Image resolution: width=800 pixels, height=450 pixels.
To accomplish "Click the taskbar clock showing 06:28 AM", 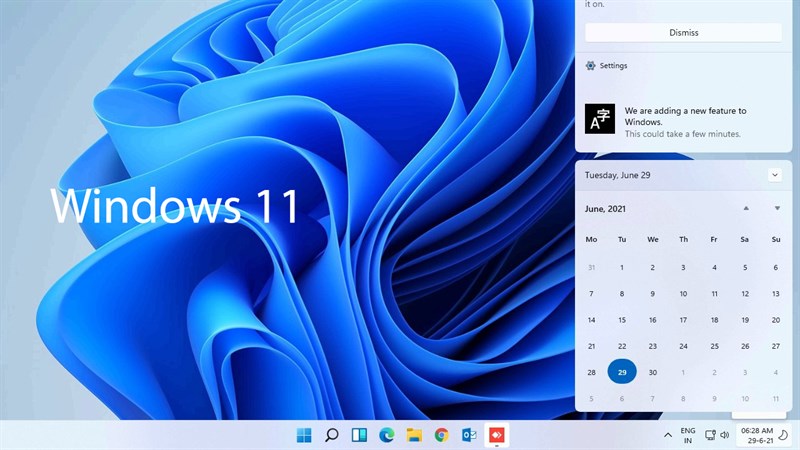I will tap(757, 435).
